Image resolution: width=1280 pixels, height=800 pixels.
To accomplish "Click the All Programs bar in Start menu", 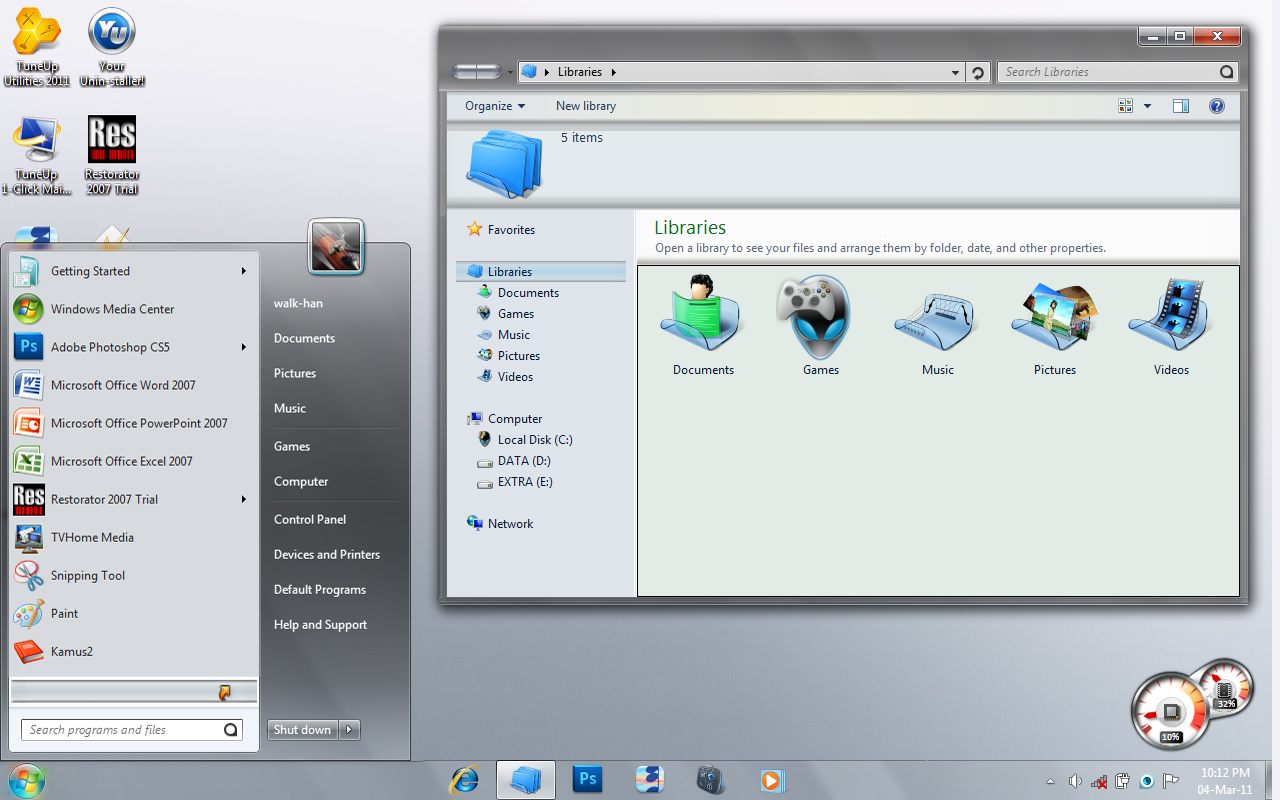I will 134,691.
